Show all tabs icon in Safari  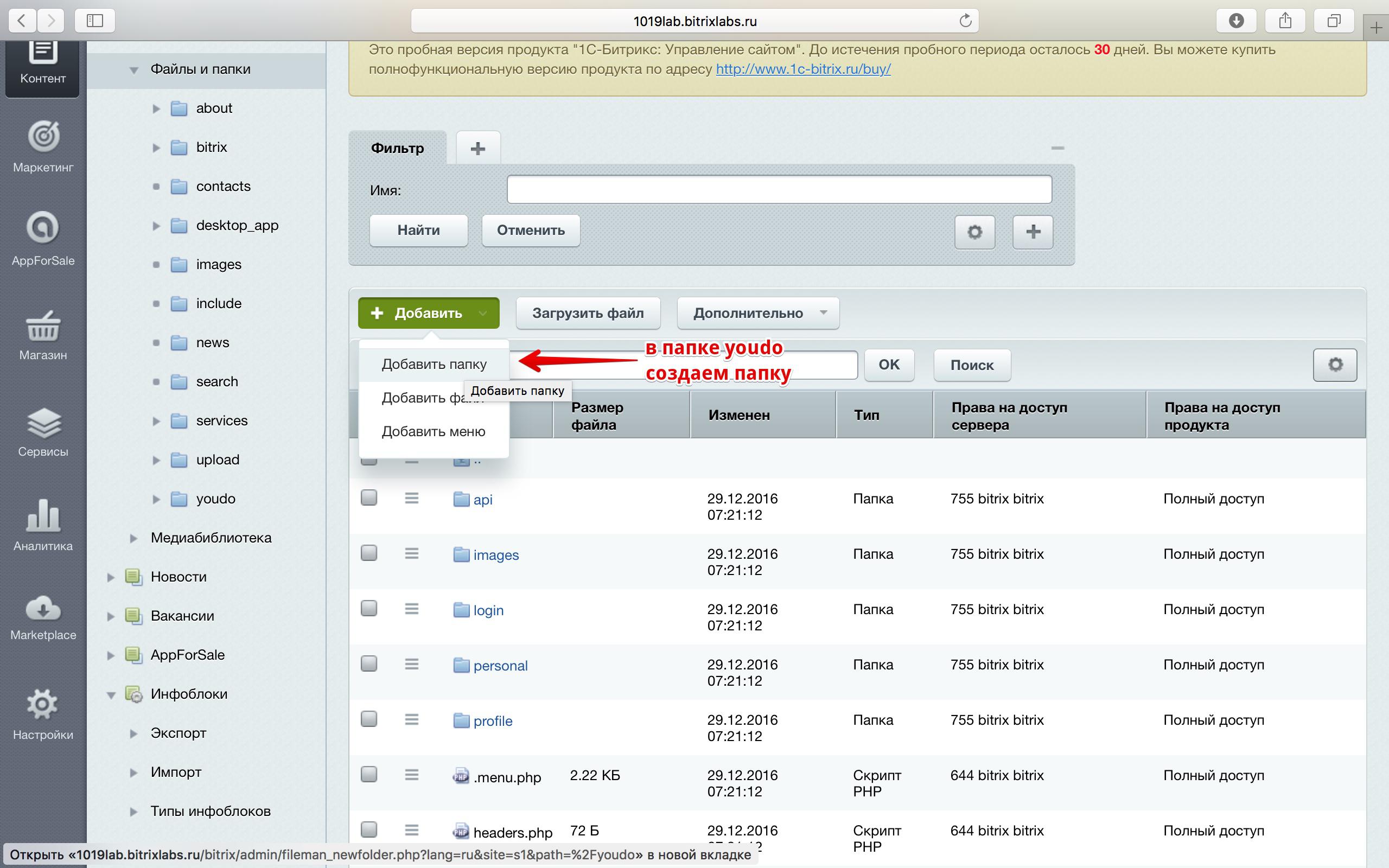pos(1334,21)
